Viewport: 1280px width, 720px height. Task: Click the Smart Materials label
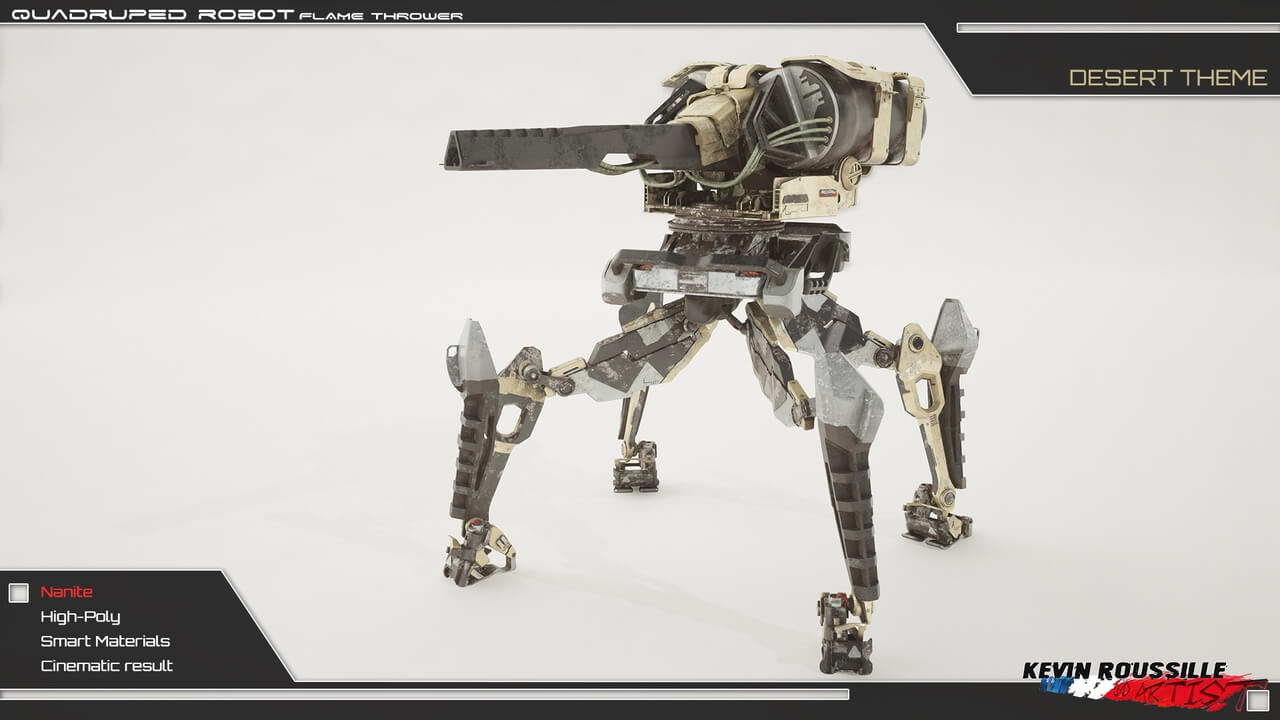click(x=105, y=641)
